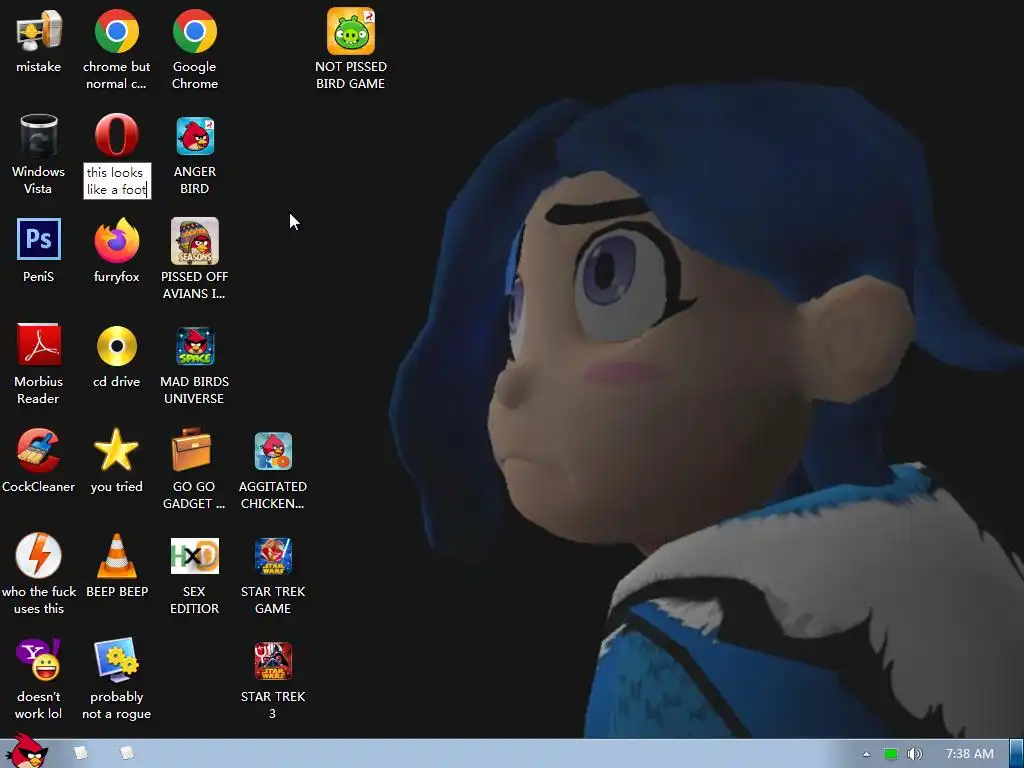The image size is (1024, 768).
Task: Open the Angry Bird Start button
Action: 26,752
